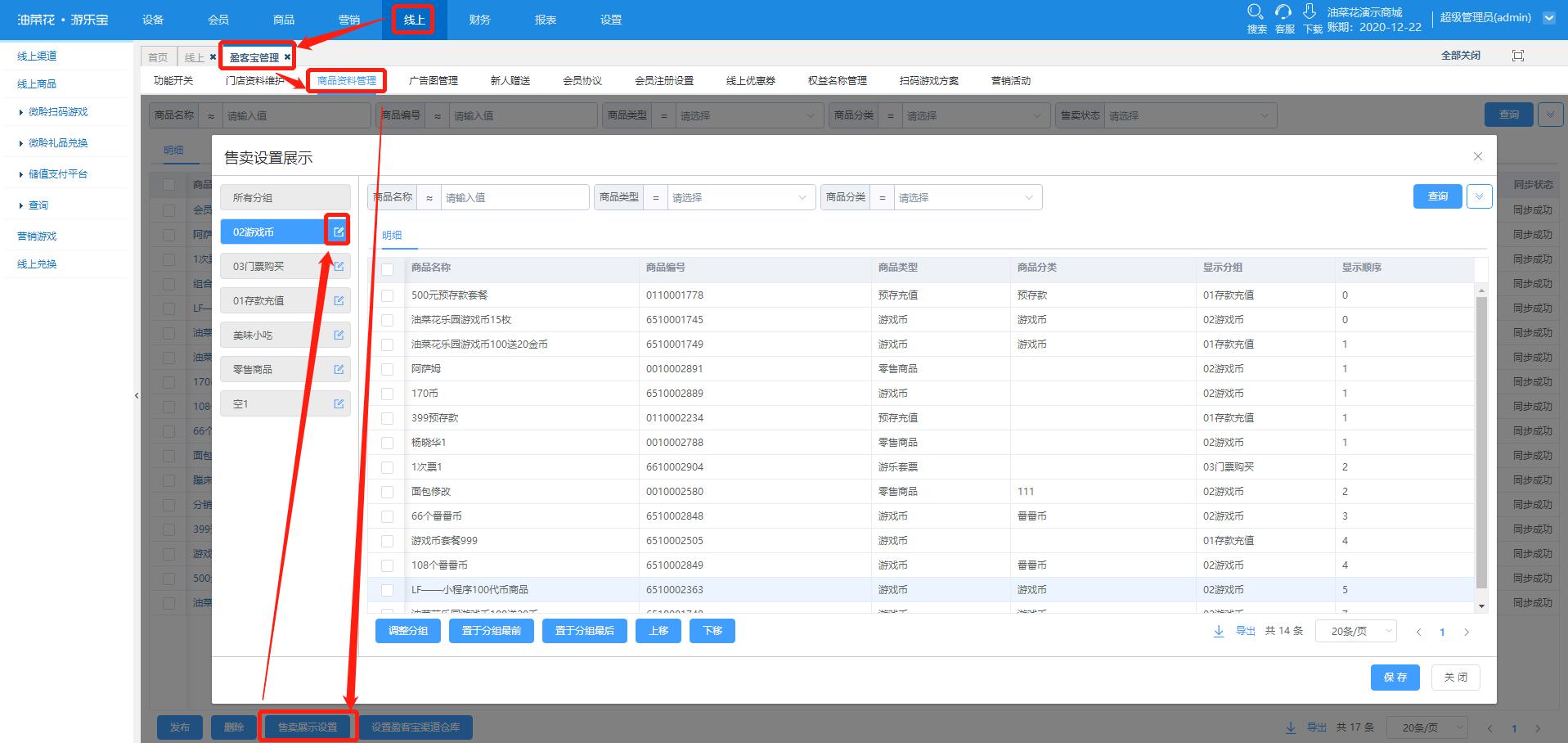Screen dimensions: 1568x743
Task: Edit the 空1 group icon
Action: pyautogui.click(x=339, y=404)
